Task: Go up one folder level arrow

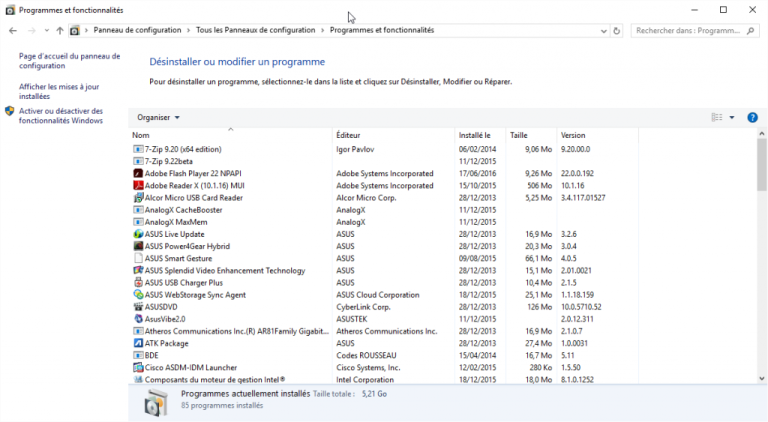Action: click(x=60, y=30)
